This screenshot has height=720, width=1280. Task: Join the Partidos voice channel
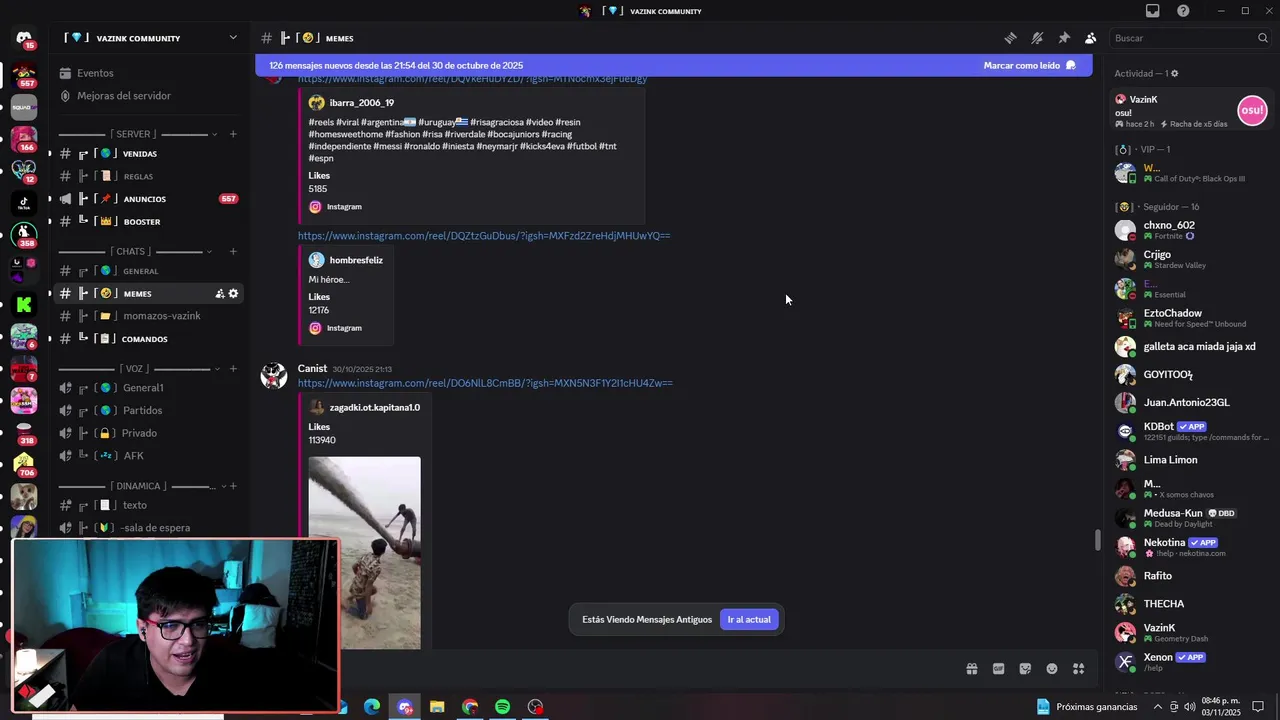pos(149,411)
